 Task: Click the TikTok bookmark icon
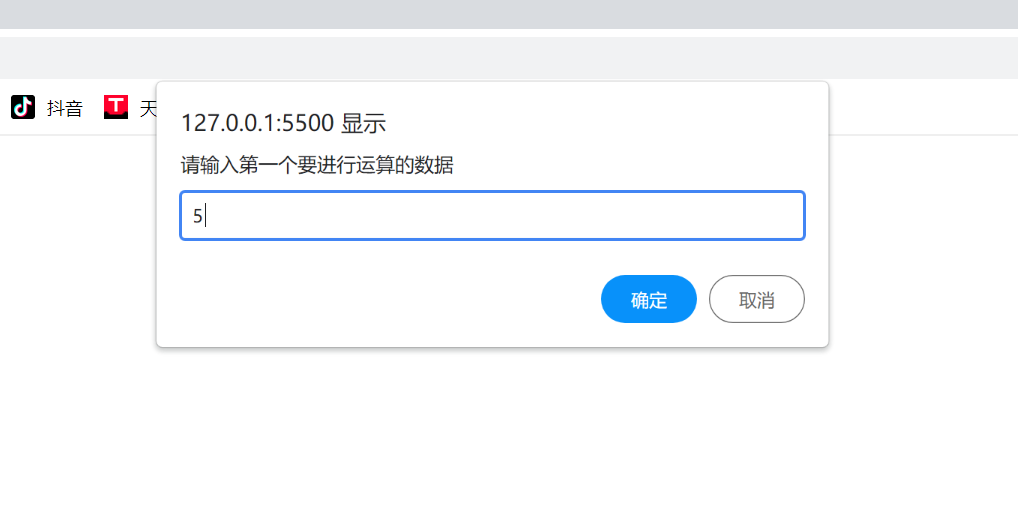(x=23, y=107)
